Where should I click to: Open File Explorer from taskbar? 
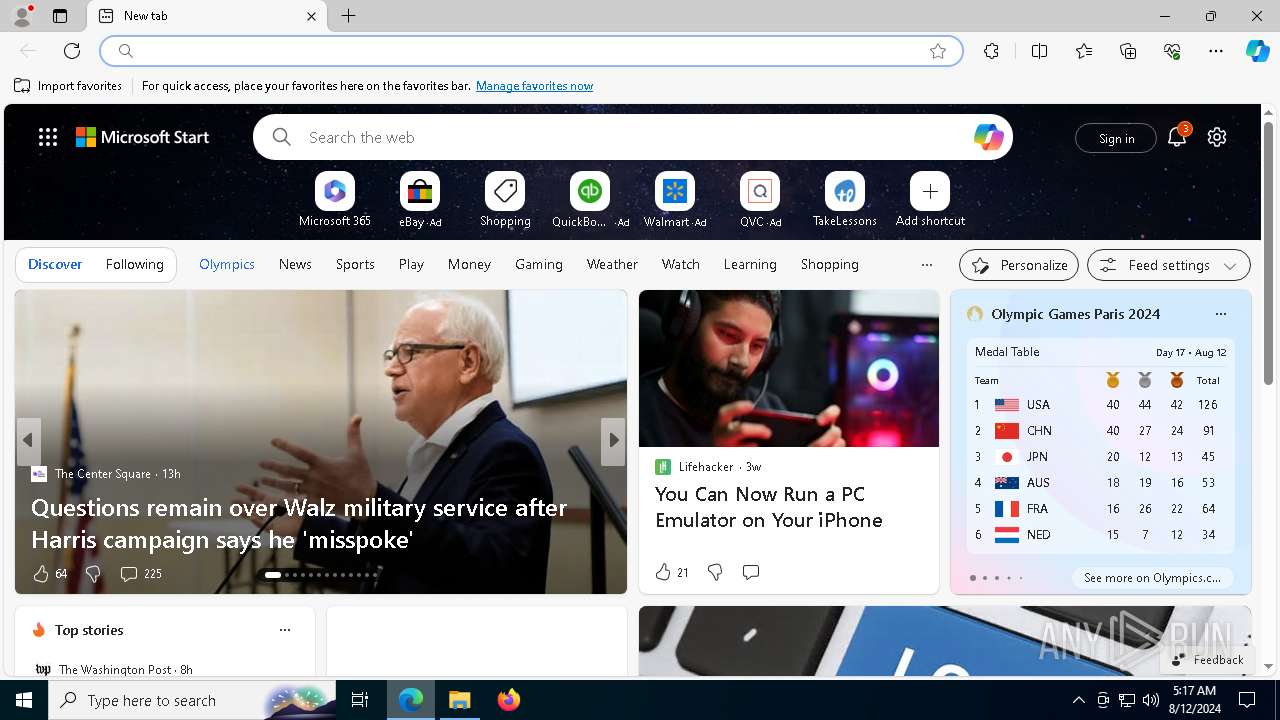pyautogui.click(x=460, y=700)
